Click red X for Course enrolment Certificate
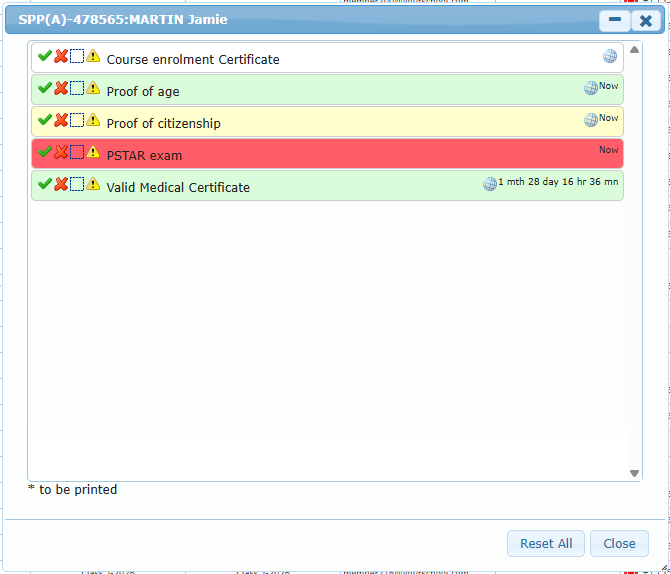Image resolution: width=670 pixels, height=574 pixels. click(61, 56)
